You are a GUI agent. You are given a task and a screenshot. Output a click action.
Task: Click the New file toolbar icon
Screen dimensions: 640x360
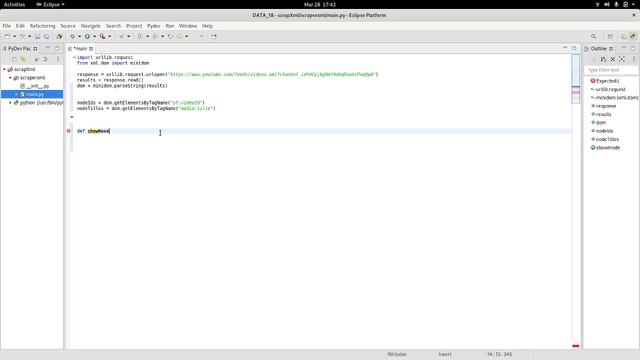(7, 36)
